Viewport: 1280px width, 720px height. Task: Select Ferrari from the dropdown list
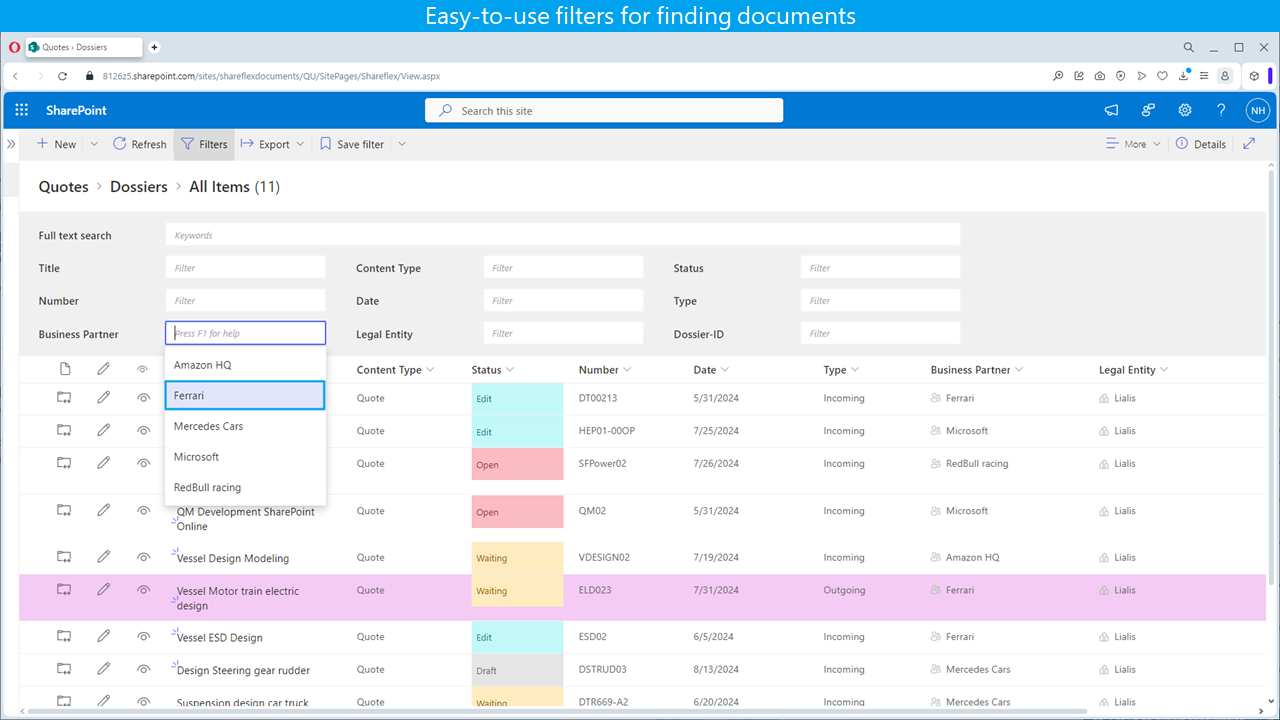click(245, 395)
